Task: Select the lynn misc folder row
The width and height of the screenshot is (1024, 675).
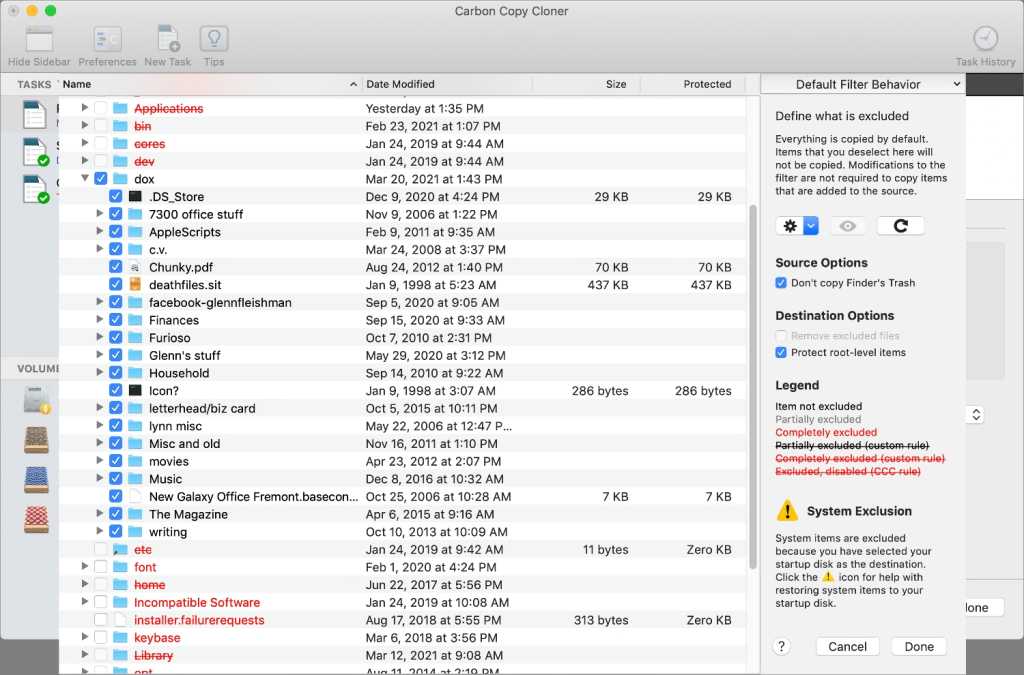Action: click(x=402, y=426)
